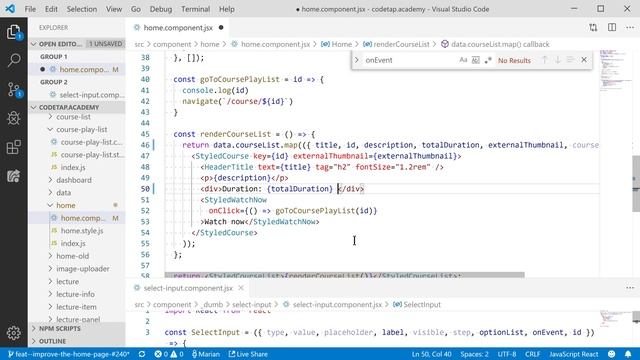The height and width of the screenshot is (360, 640).
Task: Open the Go menu
Action: (136, 9)
